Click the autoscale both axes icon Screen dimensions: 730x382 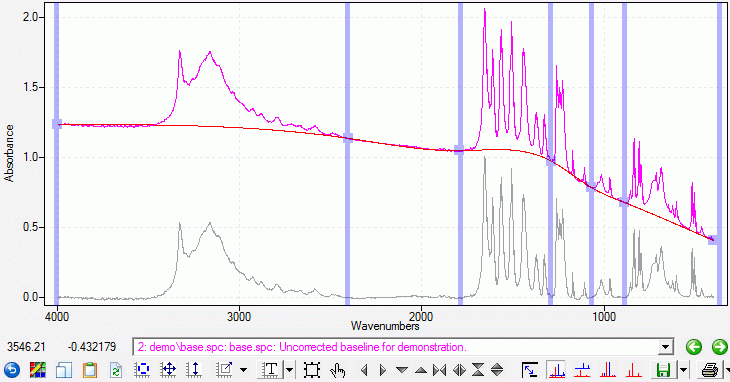tap(168, 370)
